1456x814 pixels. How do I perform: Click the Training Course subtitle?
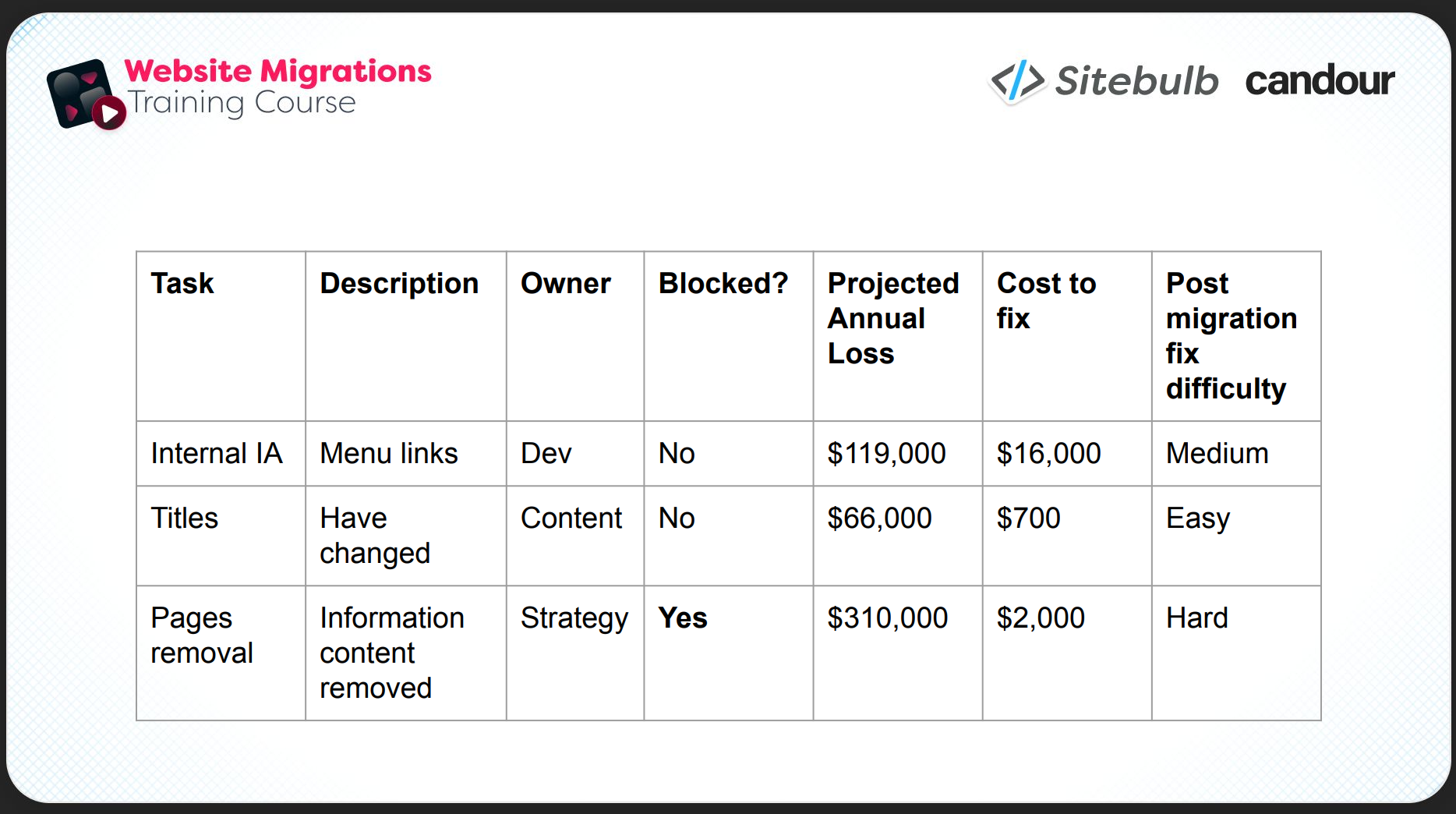click(242, 103)
